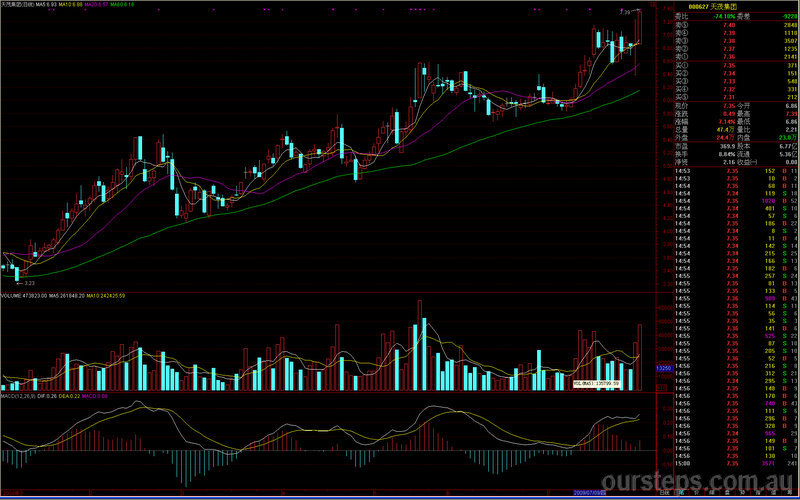Click the 外盘 value 24.4万
Image resolution: width=800 pixels, height=500 pixels.
727,138
